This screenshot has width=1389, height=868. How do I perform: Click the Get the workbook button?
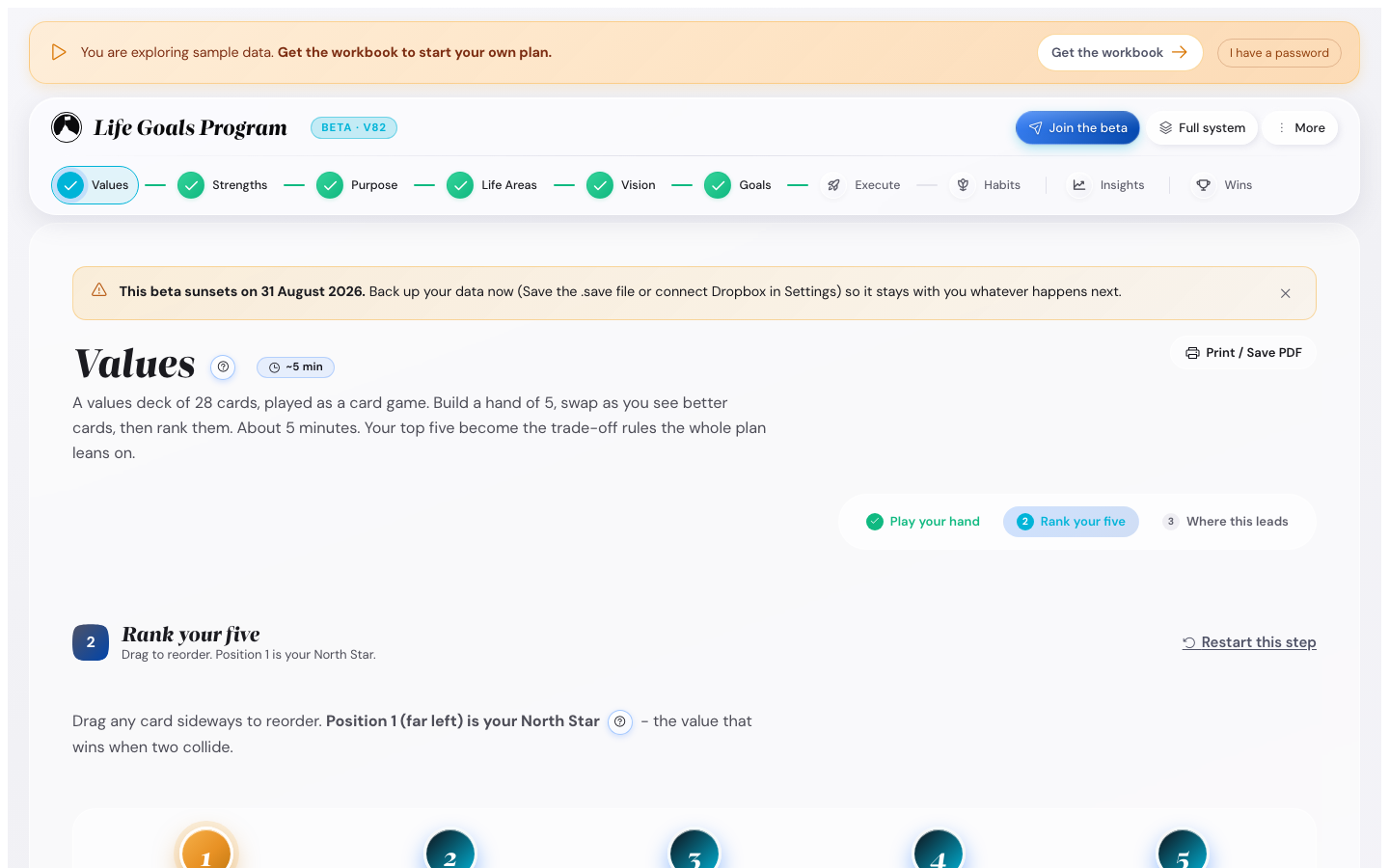tap(1120, 53)
